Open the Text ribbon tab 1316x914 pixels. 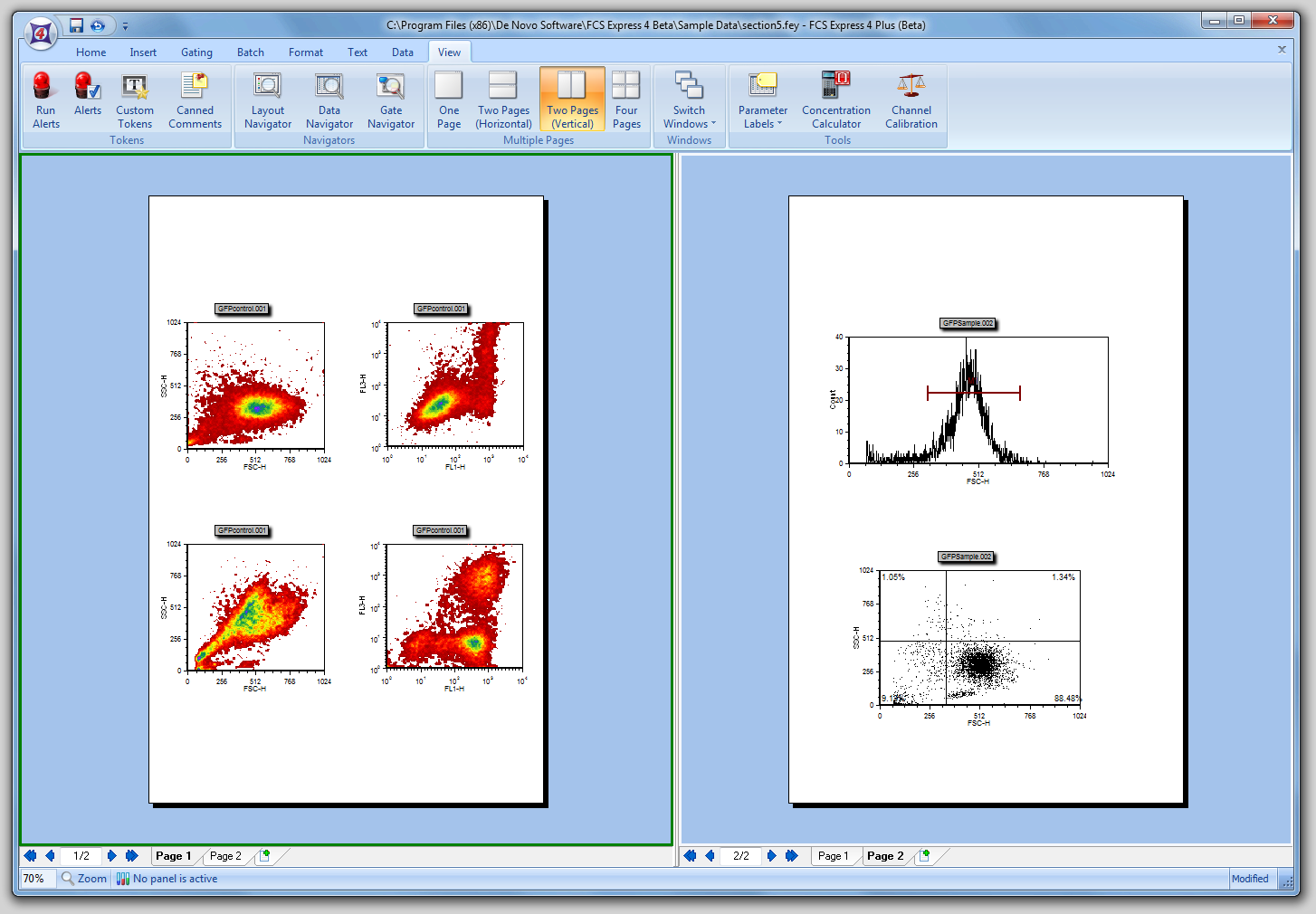(x=358, y=52)
